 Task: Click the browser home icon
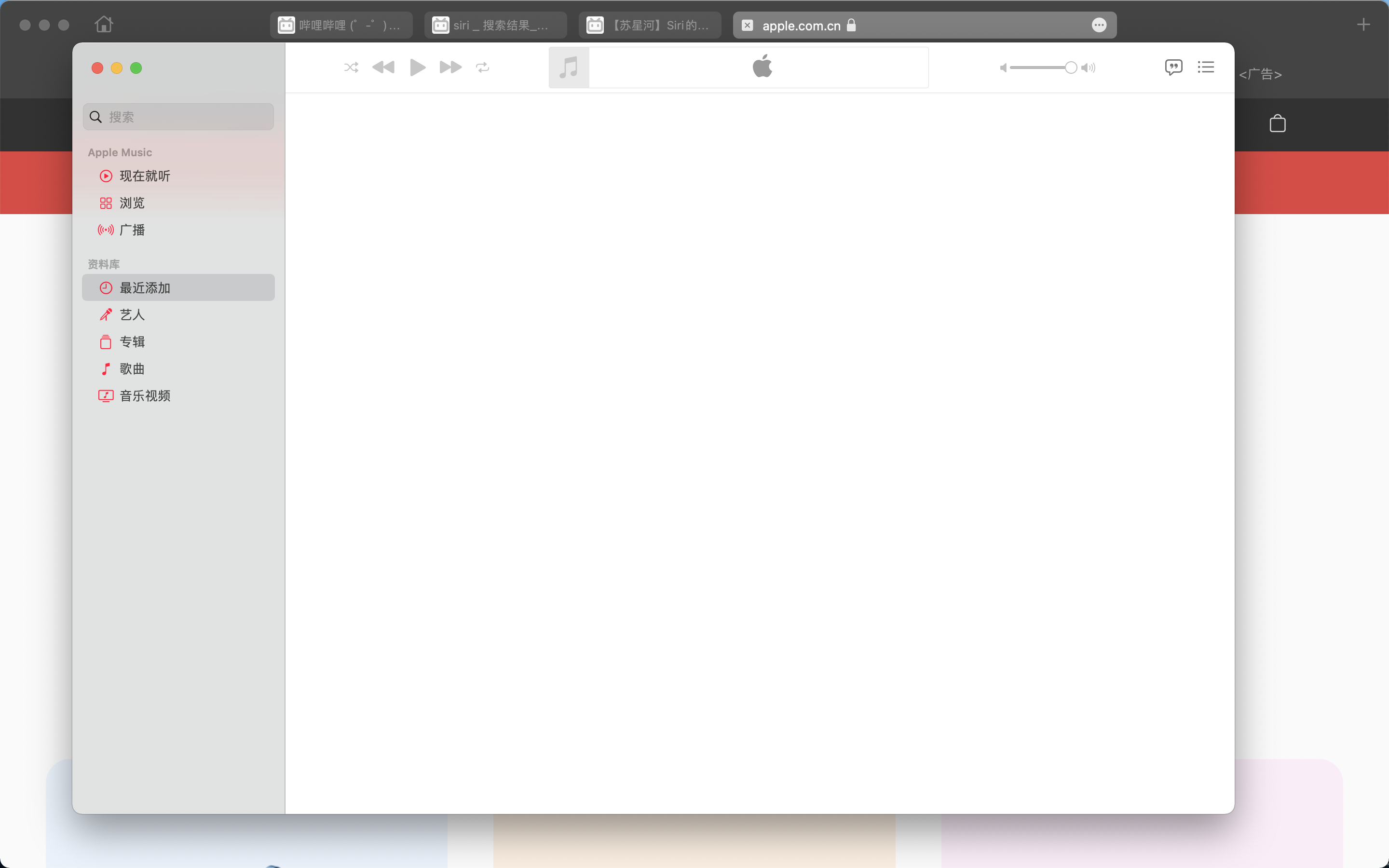click(x=104, y=25)
